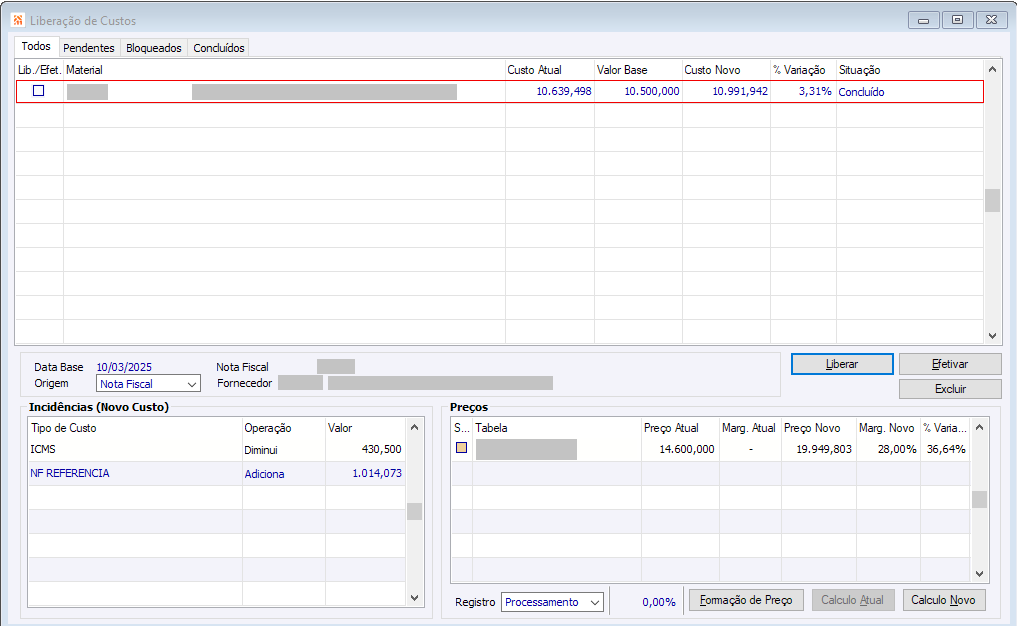Viewport: 1018px width, 626px height.
Task: Tick the Lib./Efet. checkbox in material row
Action: pos(38,91)
